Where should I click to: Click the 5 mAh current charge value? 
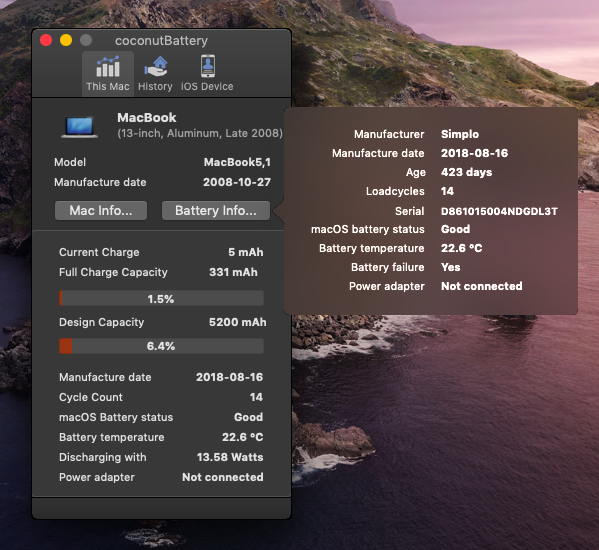click(x=246, y=252)
